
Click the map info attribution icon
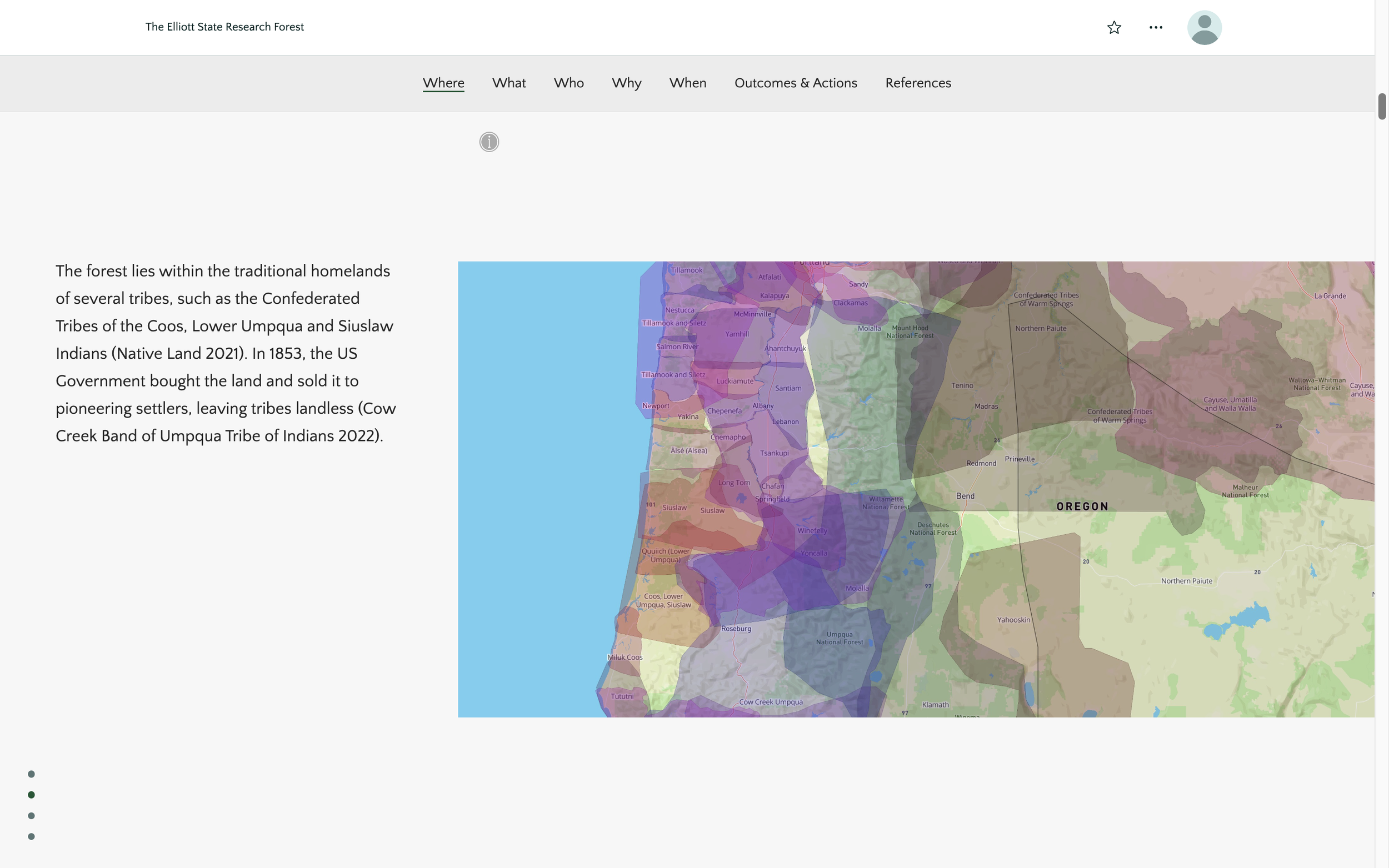pyautogui.click(x=489, y=142)
